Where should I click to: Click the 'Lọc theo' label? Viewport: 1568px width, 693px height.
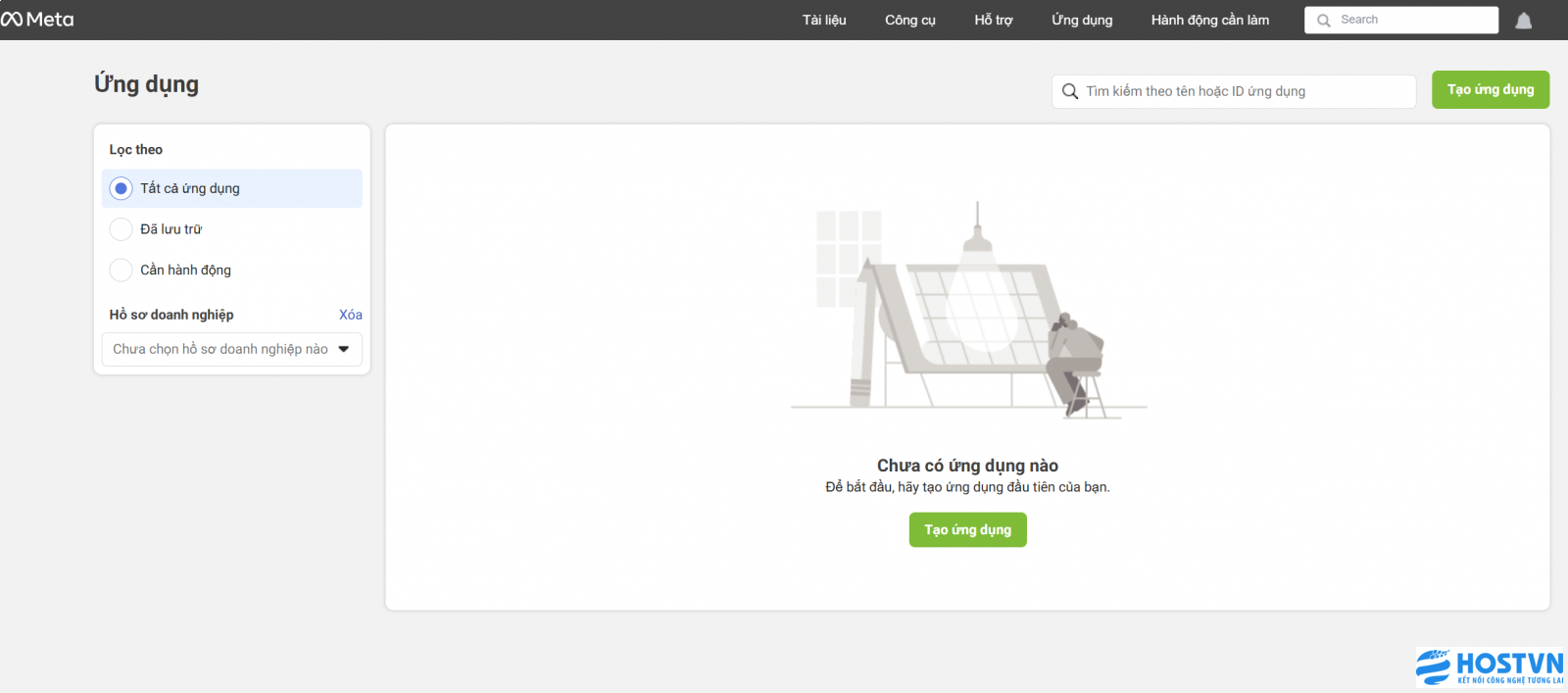coord(136,150)
